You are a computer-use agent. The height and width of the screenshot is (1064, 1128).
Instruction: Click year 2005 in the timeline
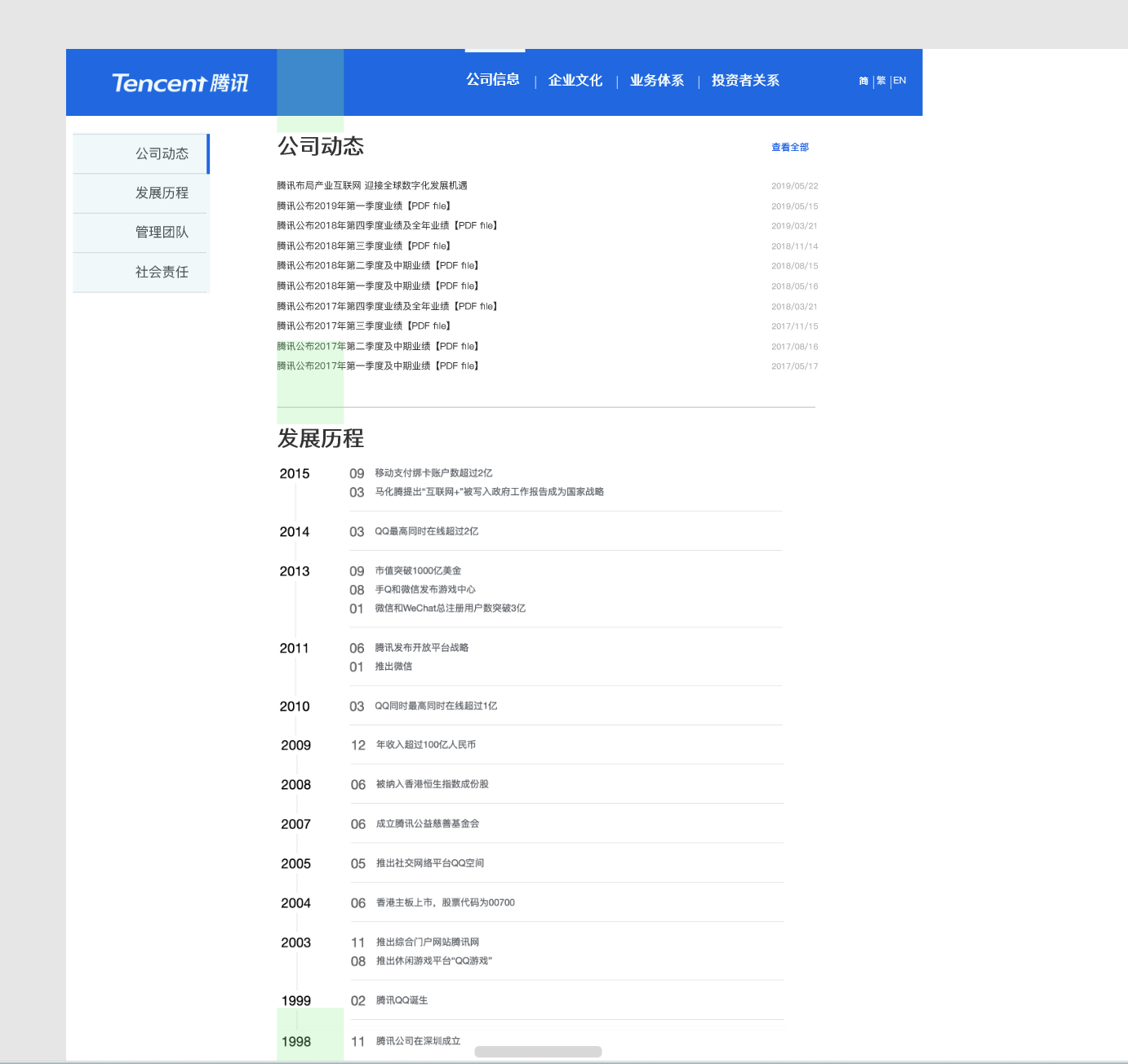(x=296, y=864)
